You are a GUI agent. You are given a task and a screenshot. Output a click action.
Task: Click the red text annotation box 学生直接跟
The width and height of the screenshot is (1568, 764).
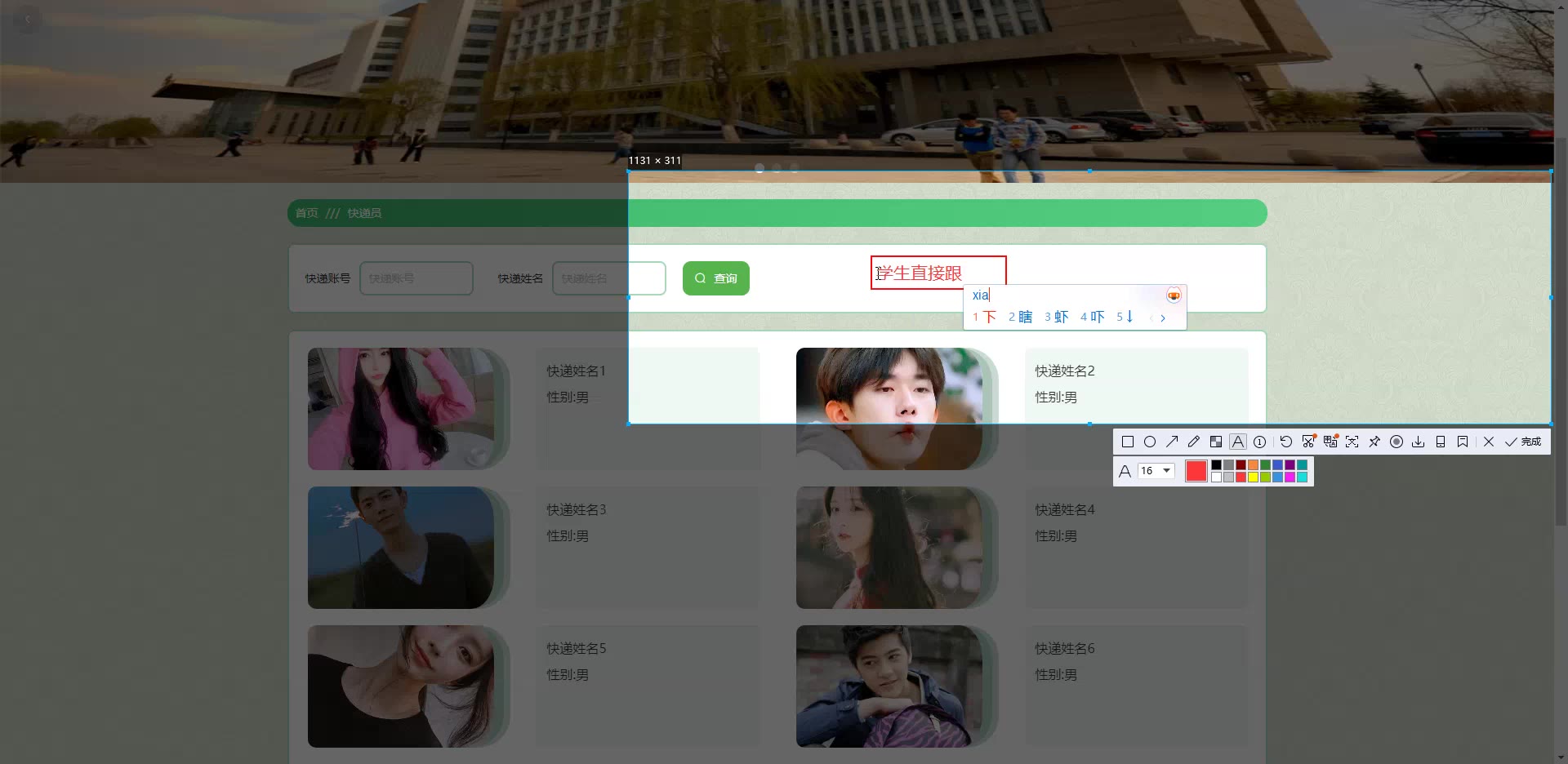pos(938,273)
